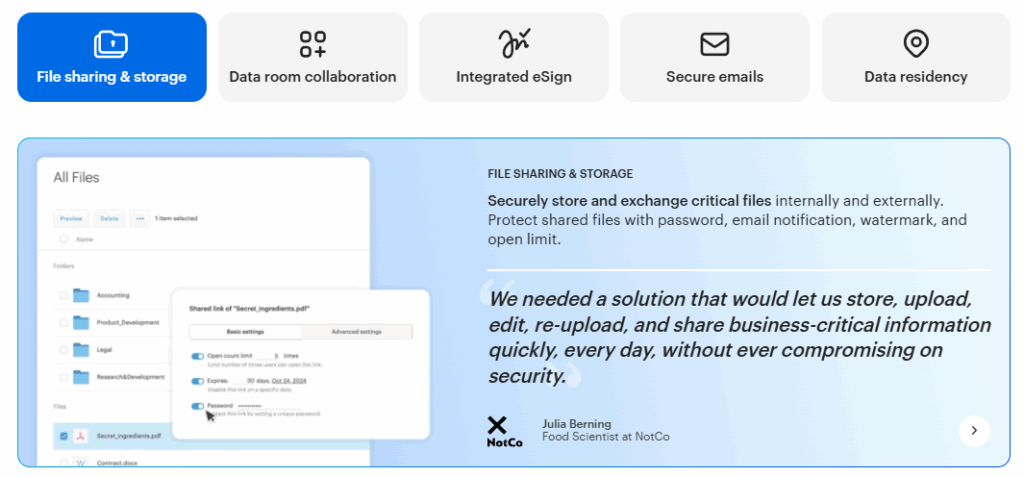Image resolution: width=1024 pixels, height=477 pixels.
Task: Click the Delete button
Action: coord(110,218)
